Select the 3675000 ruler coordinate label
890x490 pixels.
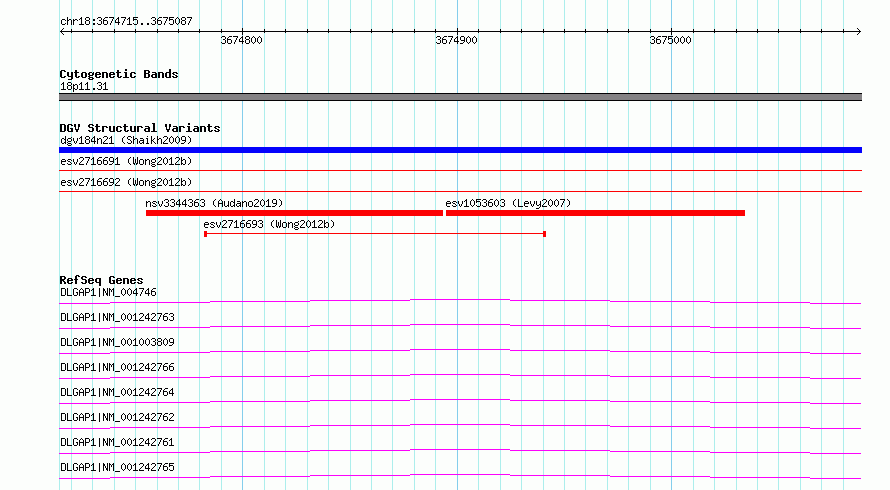[670, 40]
